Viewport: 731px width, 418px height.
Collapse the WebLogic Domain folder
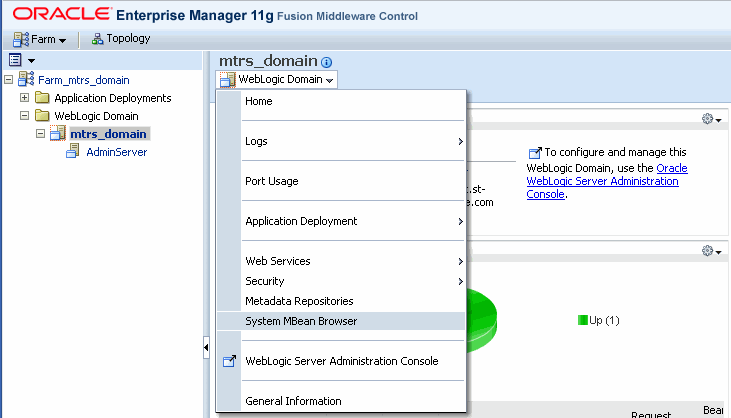[x=24, y=115]
